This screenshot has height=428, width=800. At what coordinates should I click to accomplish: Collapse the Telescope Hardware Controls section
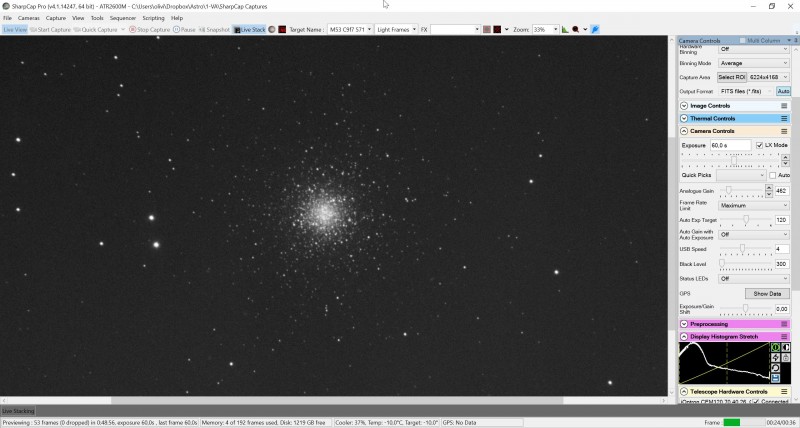(x=684, y=392)
